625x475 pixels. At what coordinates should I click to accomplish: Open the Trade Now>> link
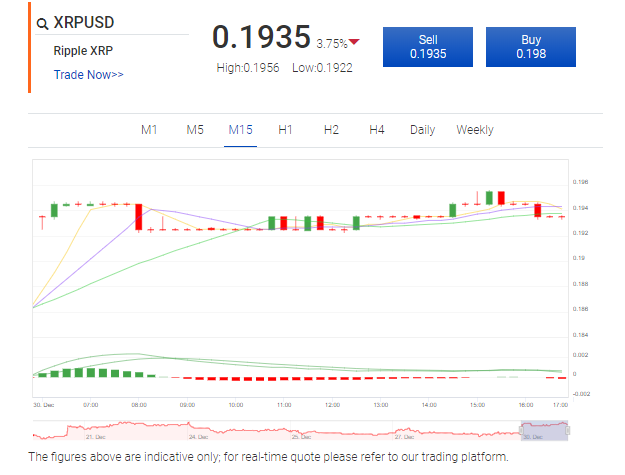[x=88, y=74]
